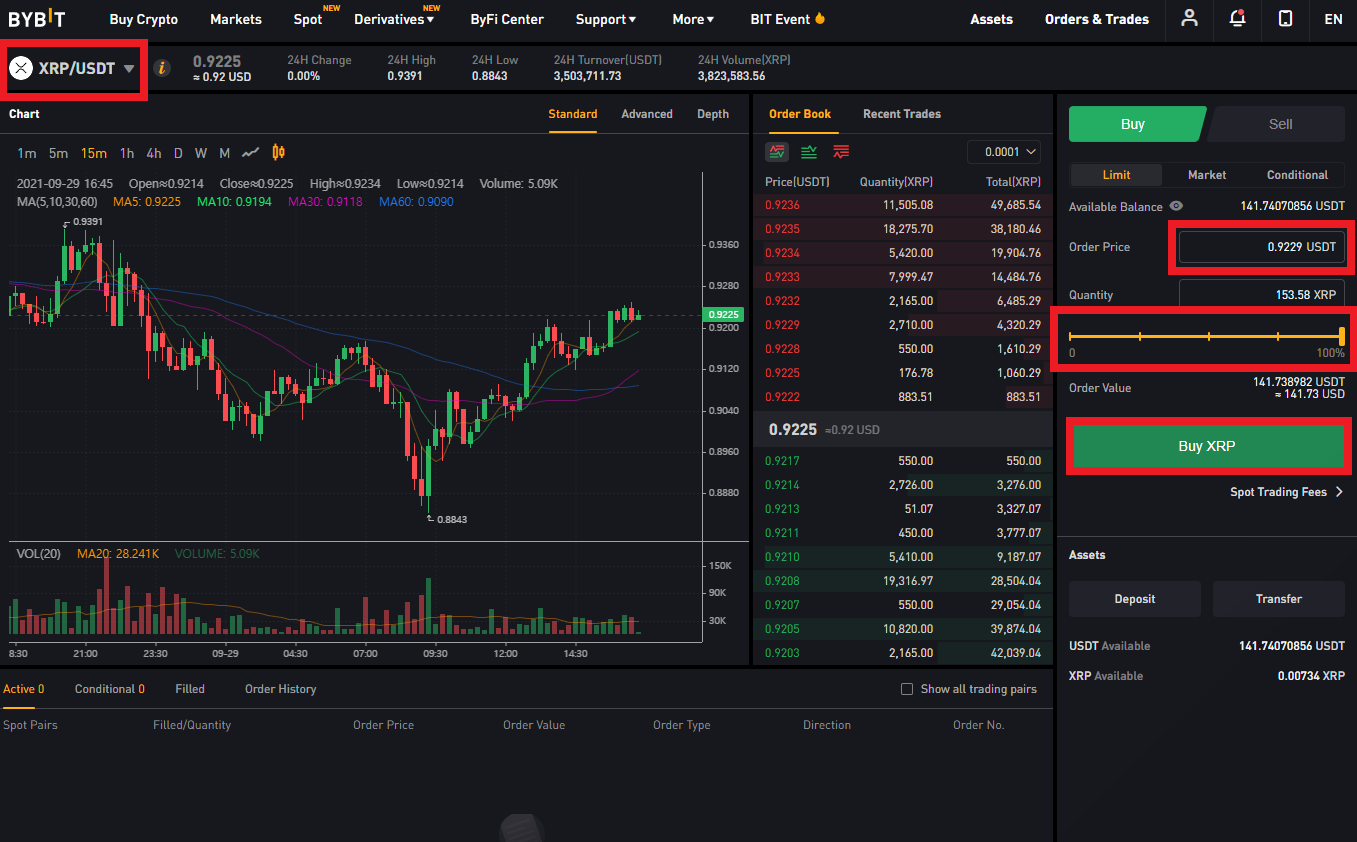
Task: Hide the available balance with eye icon
Action: coord(1176,206)
